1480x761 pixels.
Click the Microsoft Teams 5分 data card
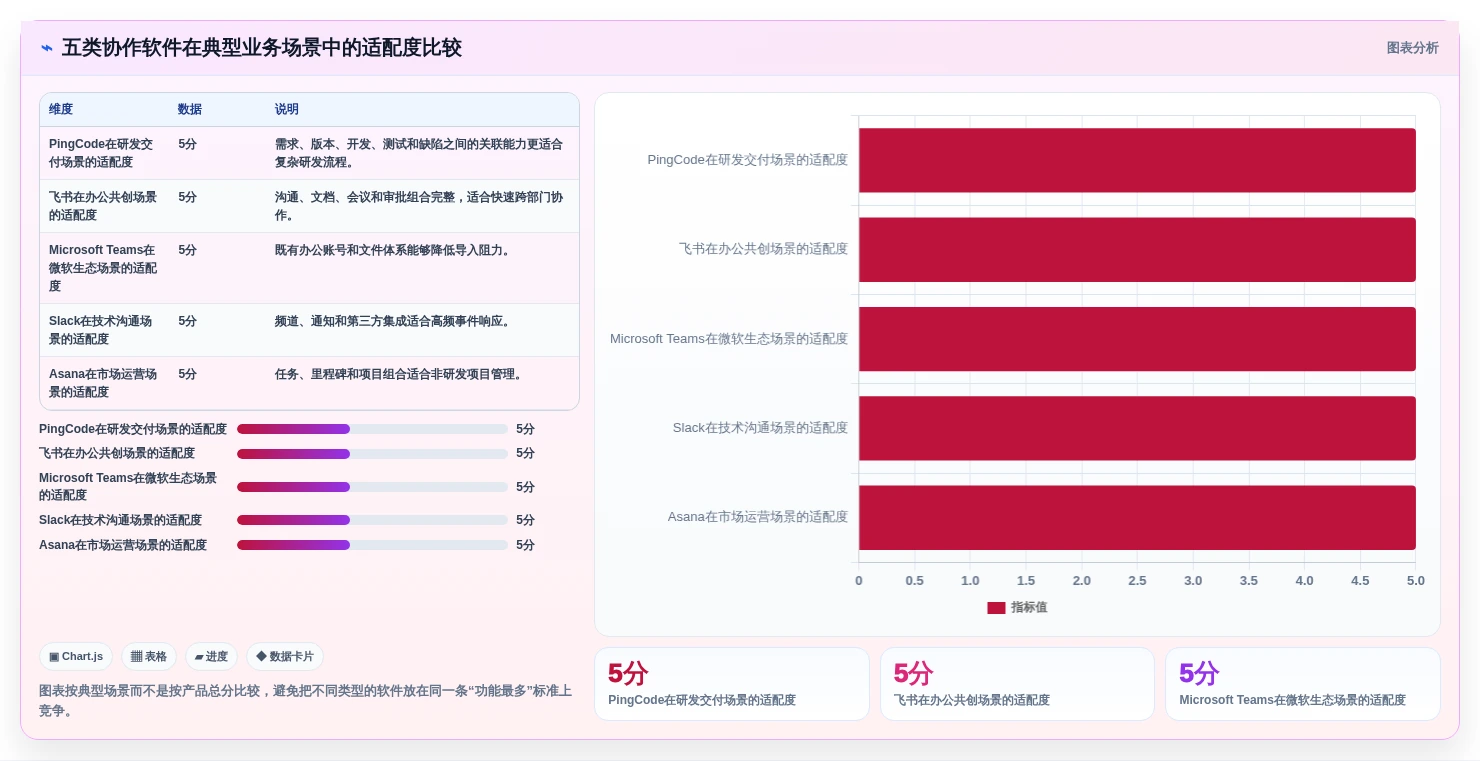tap(1303, 684)
